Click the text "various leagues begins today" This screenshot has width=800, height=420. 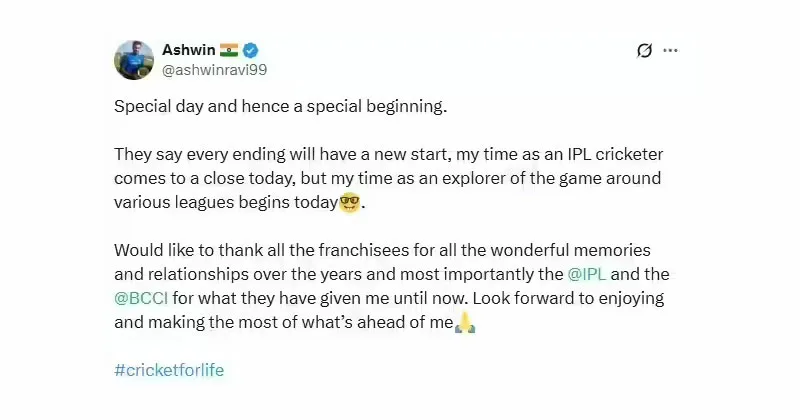[x=226, y=203]
